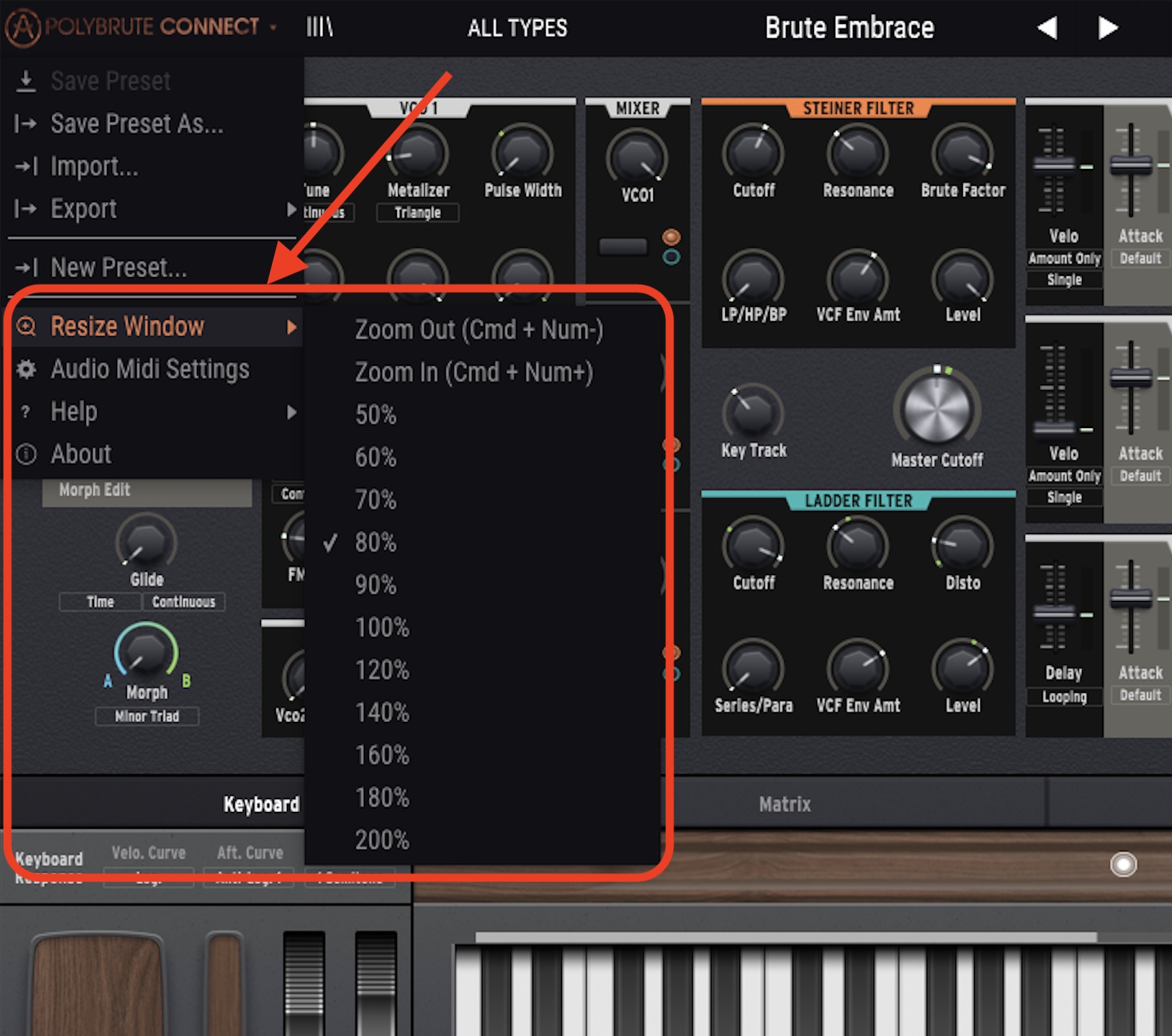Click the Morph A/B knob
This screenshot has width=1172, height=1036.
pos(146,653)
